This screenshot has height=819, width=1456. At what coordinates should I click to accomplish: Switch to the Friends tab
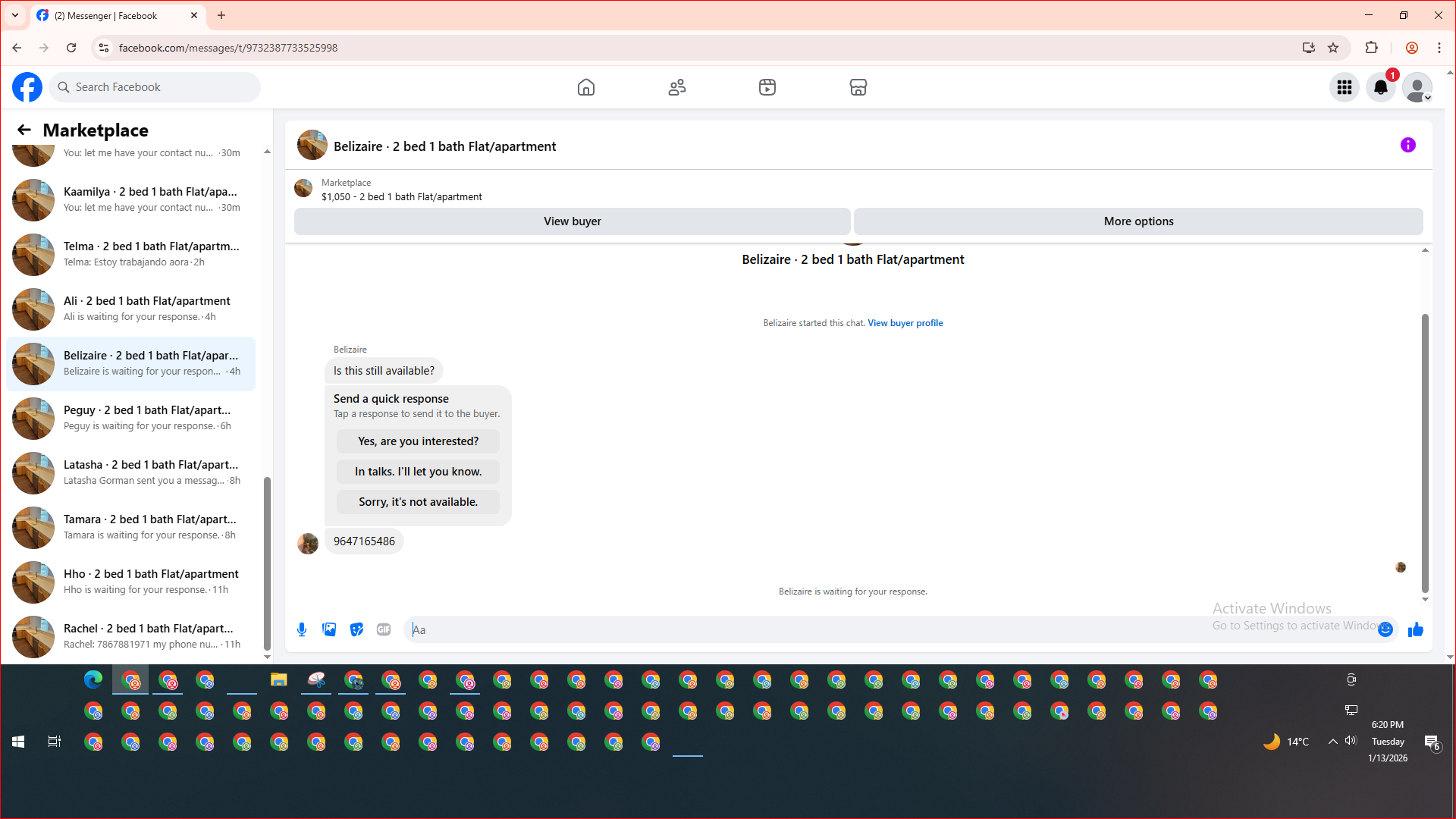[x=676, y=87]
